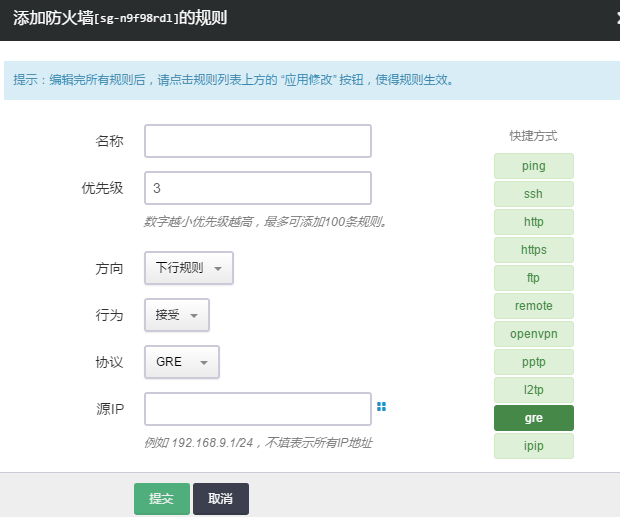Open the direction dropdown showing 下行规则

tap(189, 268)
